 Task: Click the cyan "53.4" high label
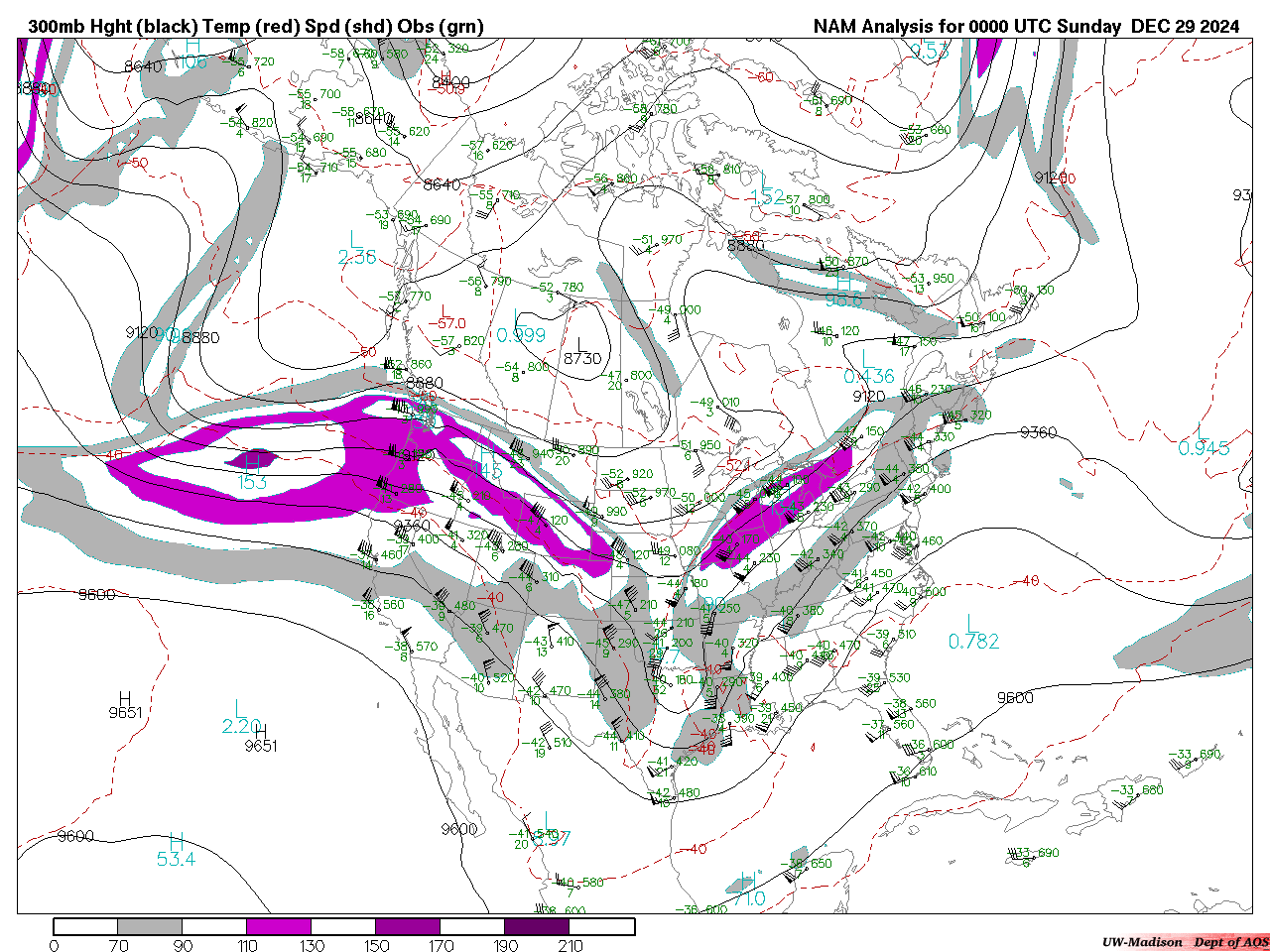176,860
